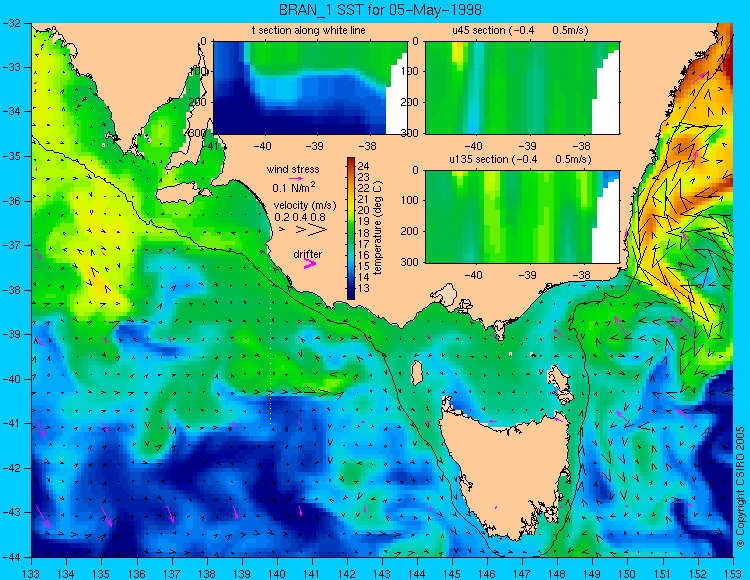The height and width of the screenshot is (580, 750).
Task: Click the 100 depth tick on the u45 section
Action: pyautogui.click(x=411, y=71)
